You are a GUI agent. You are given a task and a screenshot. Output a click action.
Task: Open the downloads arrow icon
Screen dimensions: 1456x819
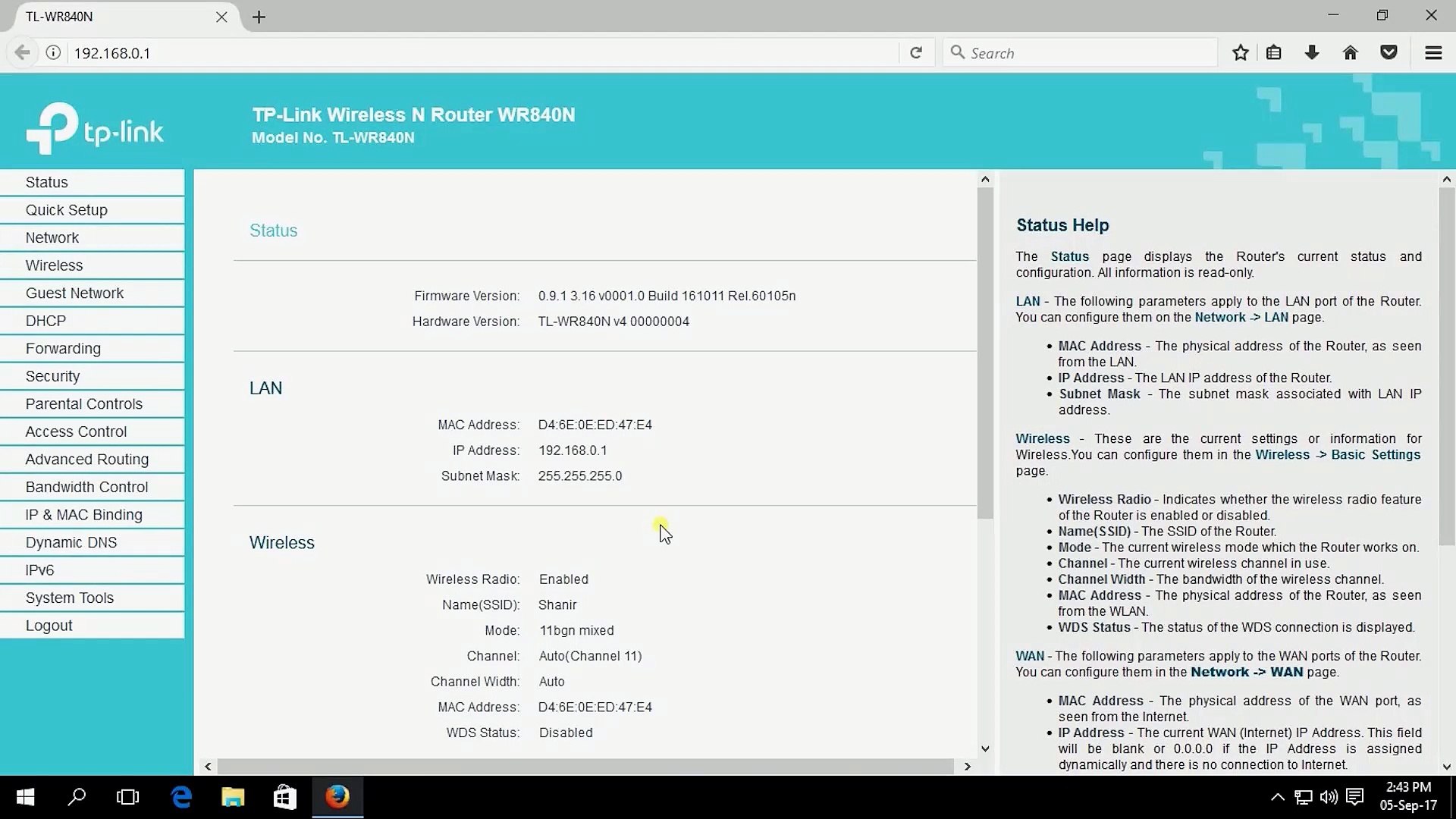click(x=1312, y=53)
